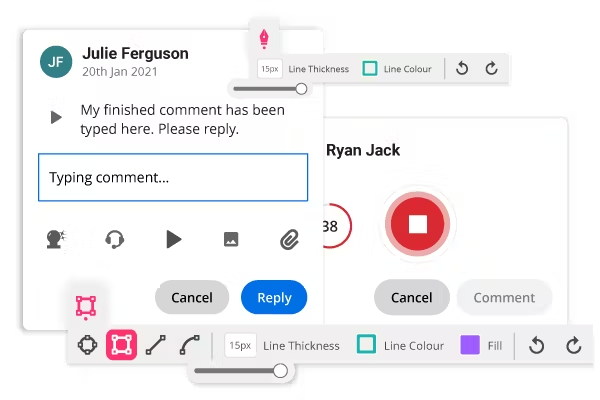The image size is (600, 400).
Task: Open the Line Colour swatch in the upper toolbar
Action: click(370, 69)
